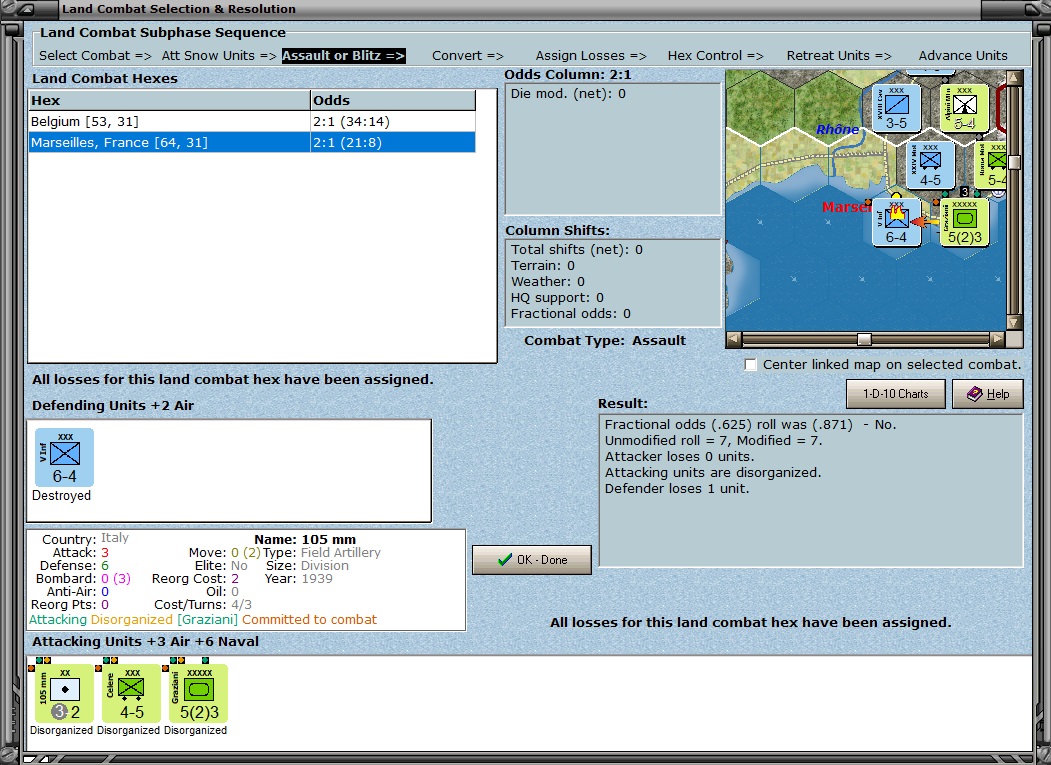The width and height of the screenshot is (1051, 765).
Task: Click map scroll up arrow
Action: coord(1014,78)
